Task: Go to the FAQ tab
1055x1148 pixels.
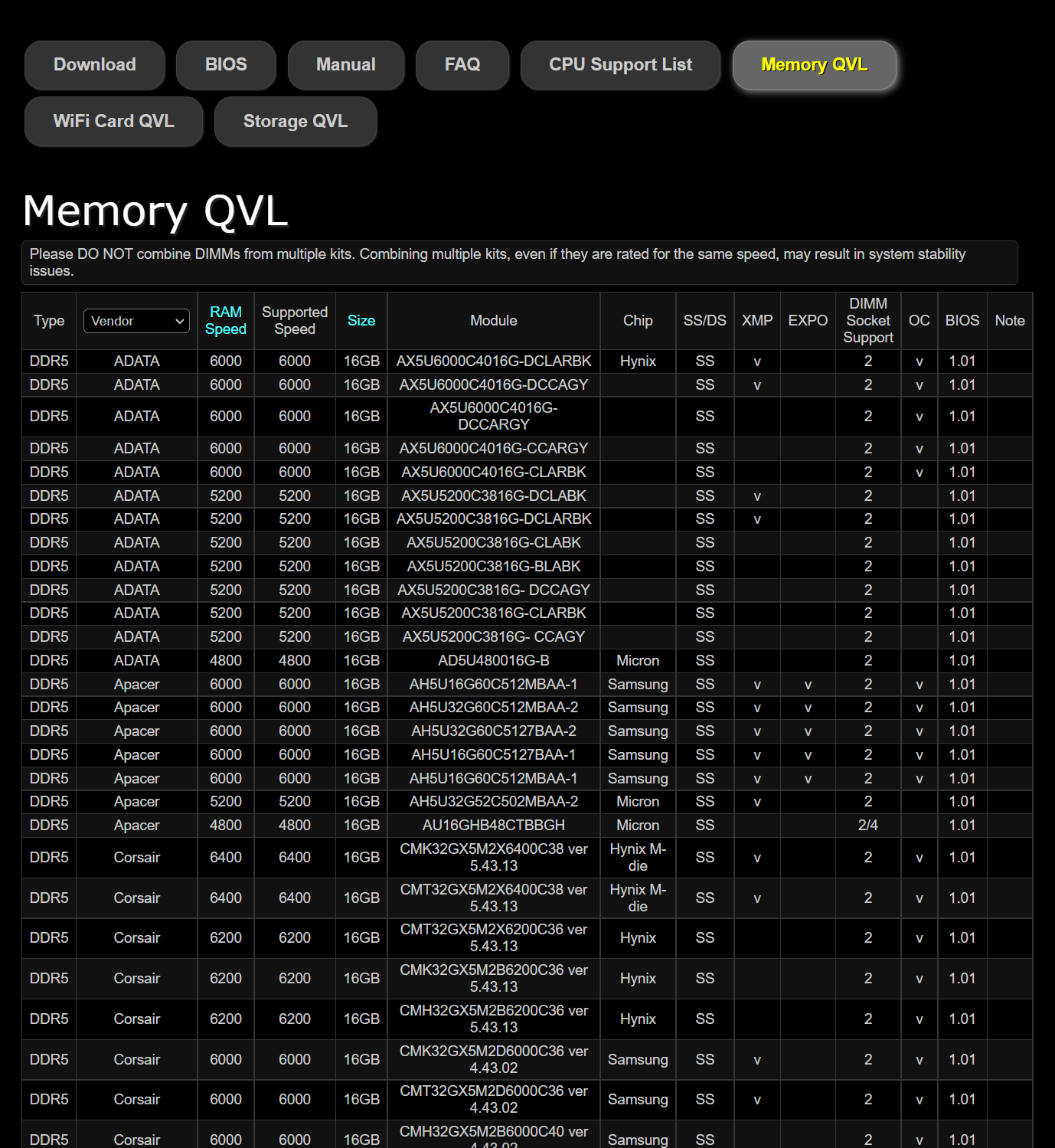Action: 462,65
